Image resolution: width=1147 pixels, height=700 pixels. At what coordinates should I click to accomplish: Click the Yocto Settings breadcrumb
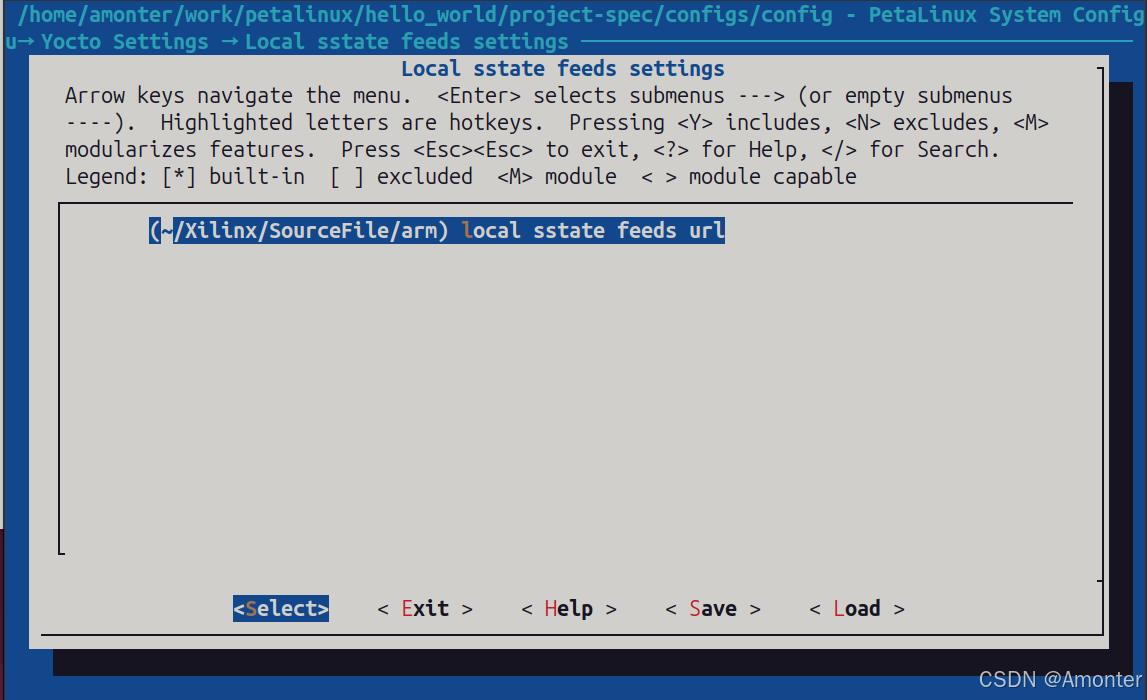click(124, 42)
